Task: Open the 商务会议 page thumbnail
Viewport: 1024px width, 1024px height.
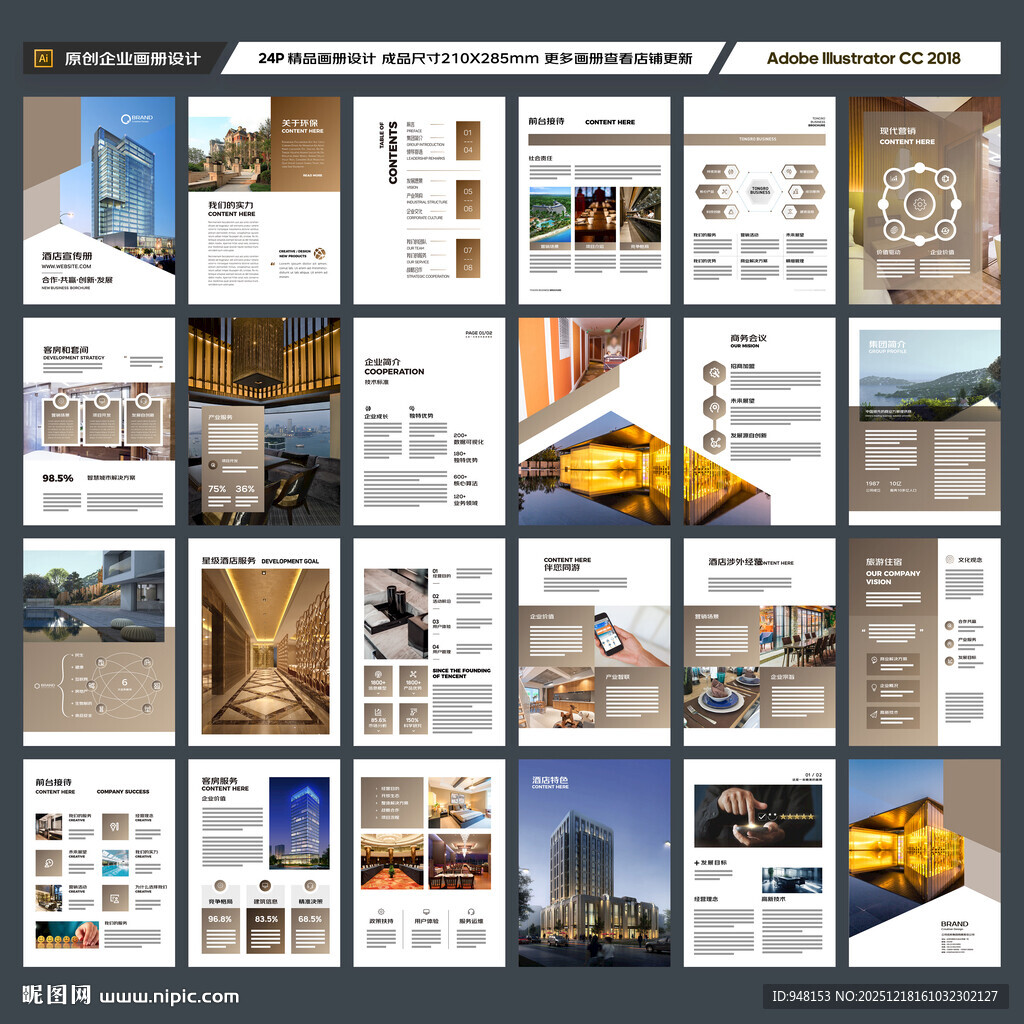Action: [x=760, y=421]
